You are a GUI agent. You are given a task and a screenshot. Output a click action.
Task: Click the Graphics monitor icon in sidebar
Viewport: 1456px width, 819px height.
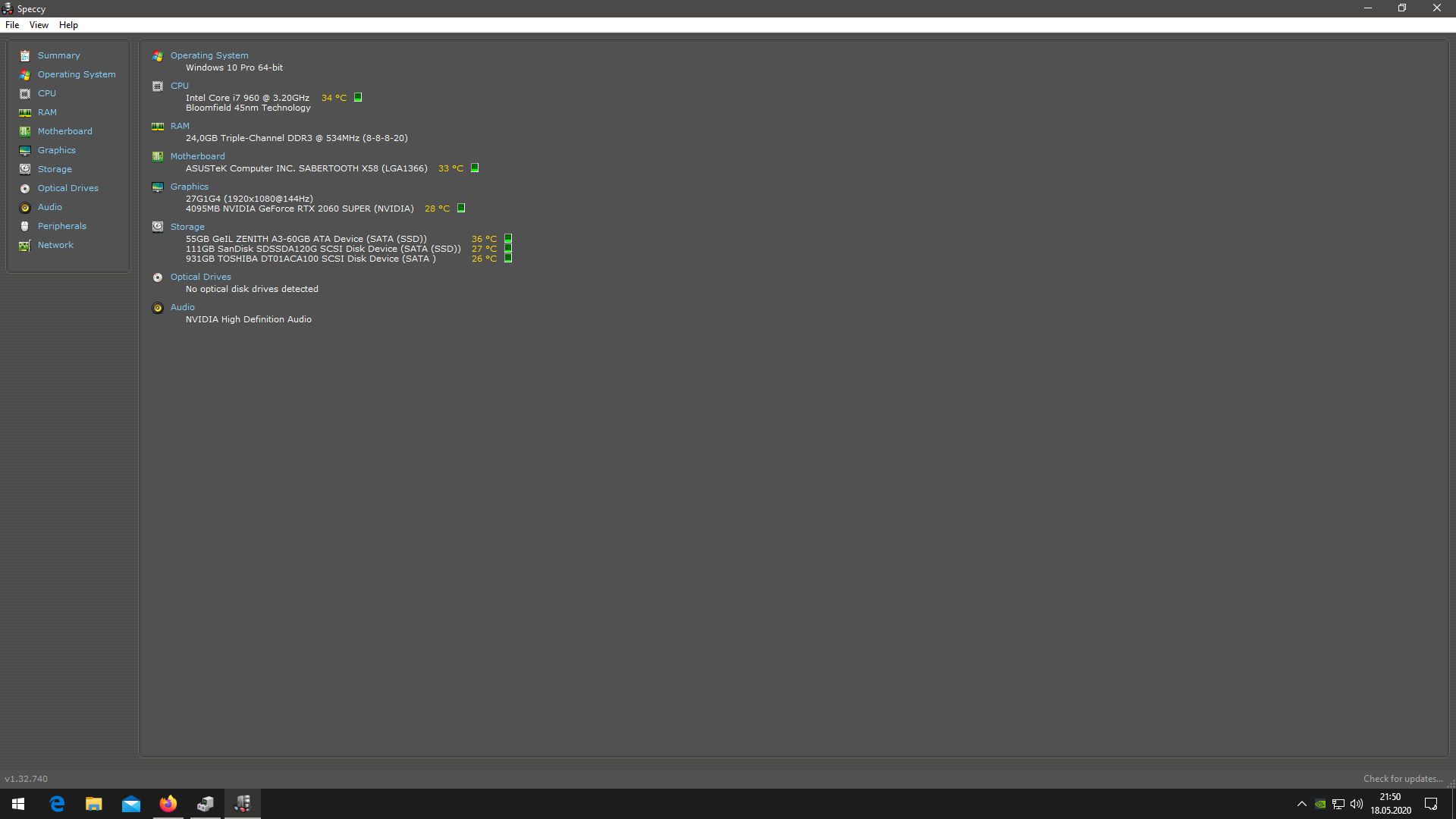pyautogui.click(x=25, y=151)
